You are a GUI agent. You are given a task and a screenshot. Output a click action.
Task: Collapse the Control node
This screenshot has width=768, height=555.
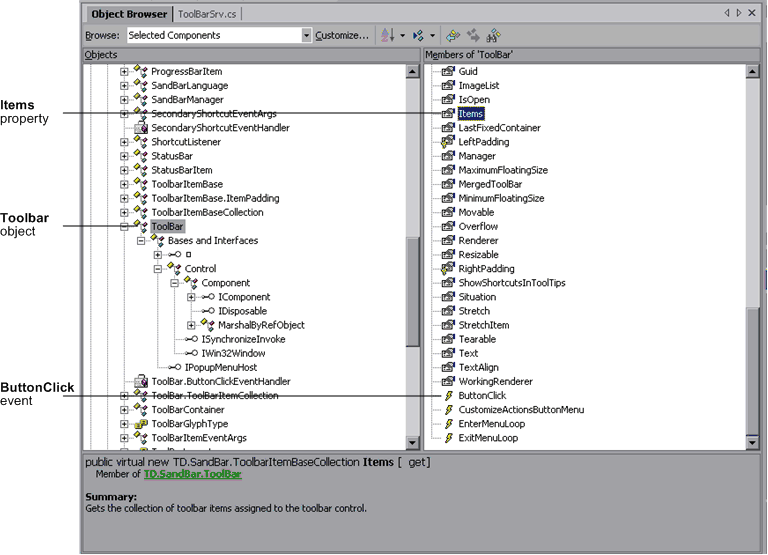pyautogui.click(x=158, y=269)
